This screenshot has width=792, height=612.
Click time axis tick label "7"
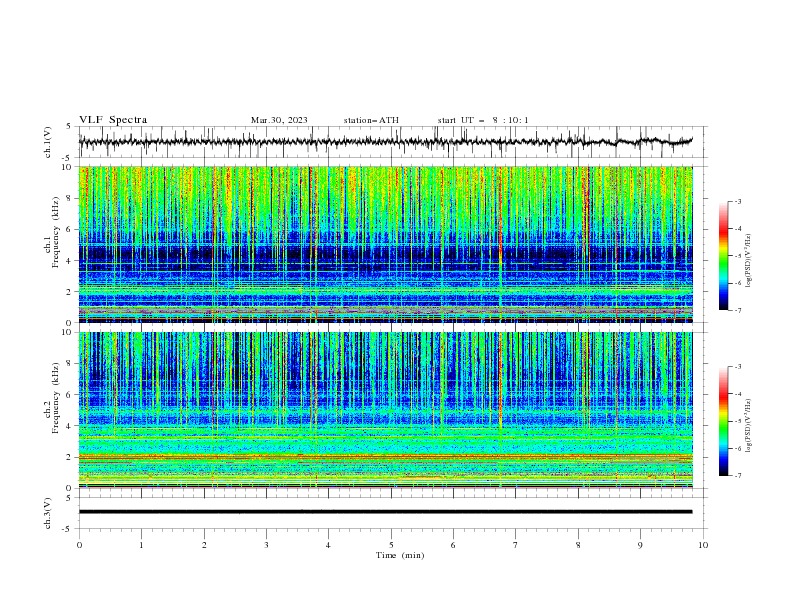coord(516,545)
